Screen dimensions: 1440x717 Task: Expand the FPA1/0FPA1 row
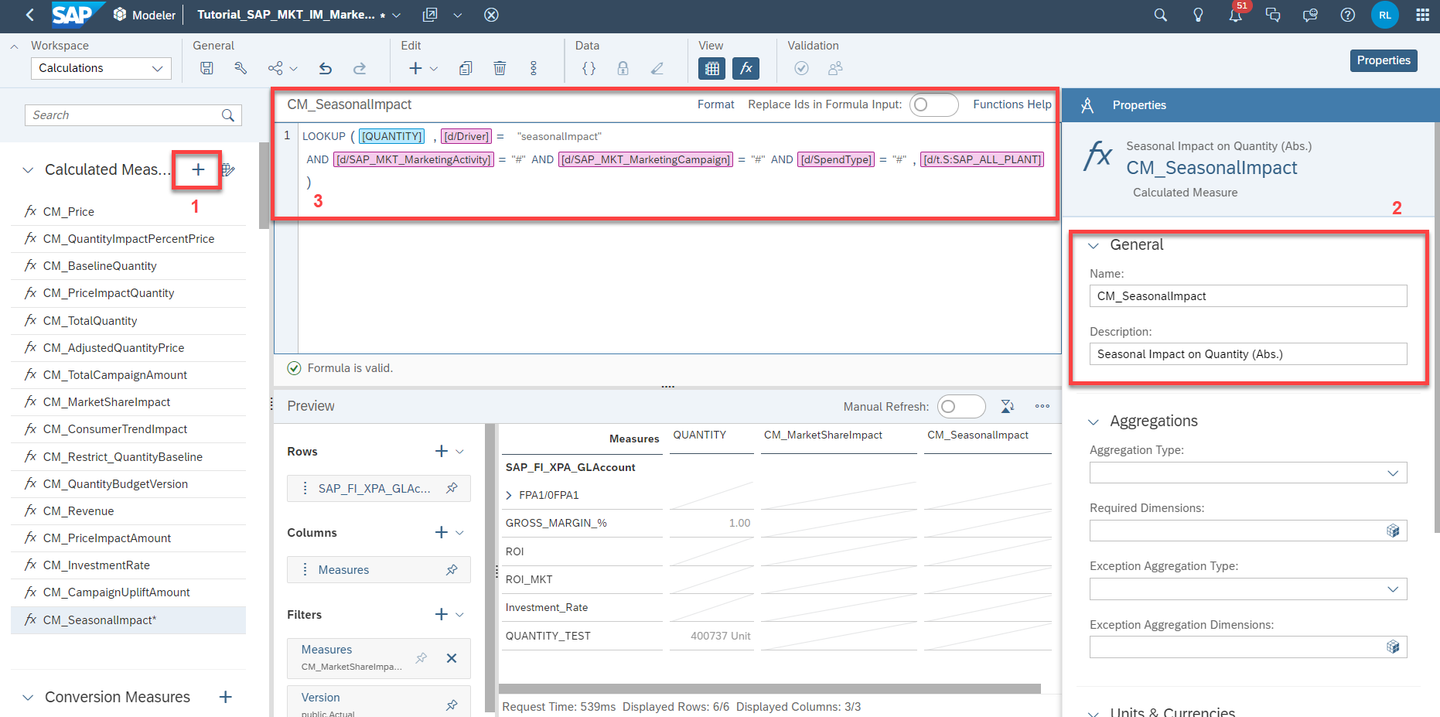(509, 495)
